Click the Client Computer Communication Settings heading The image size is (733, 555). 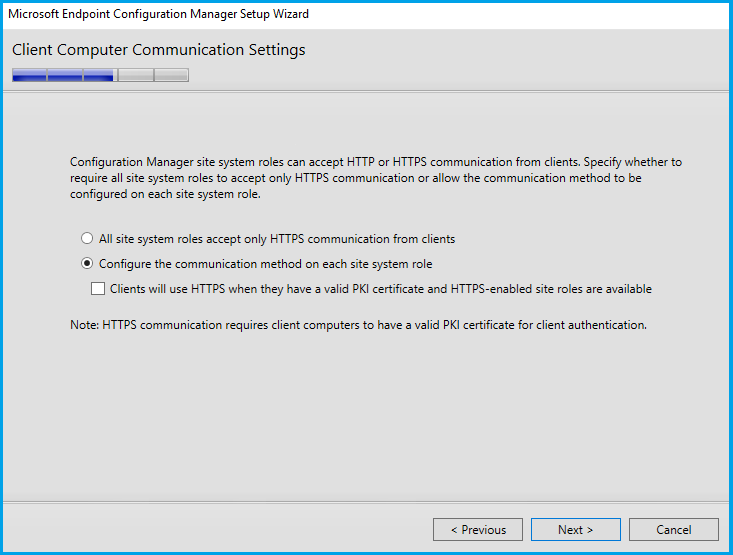[159, 50]
